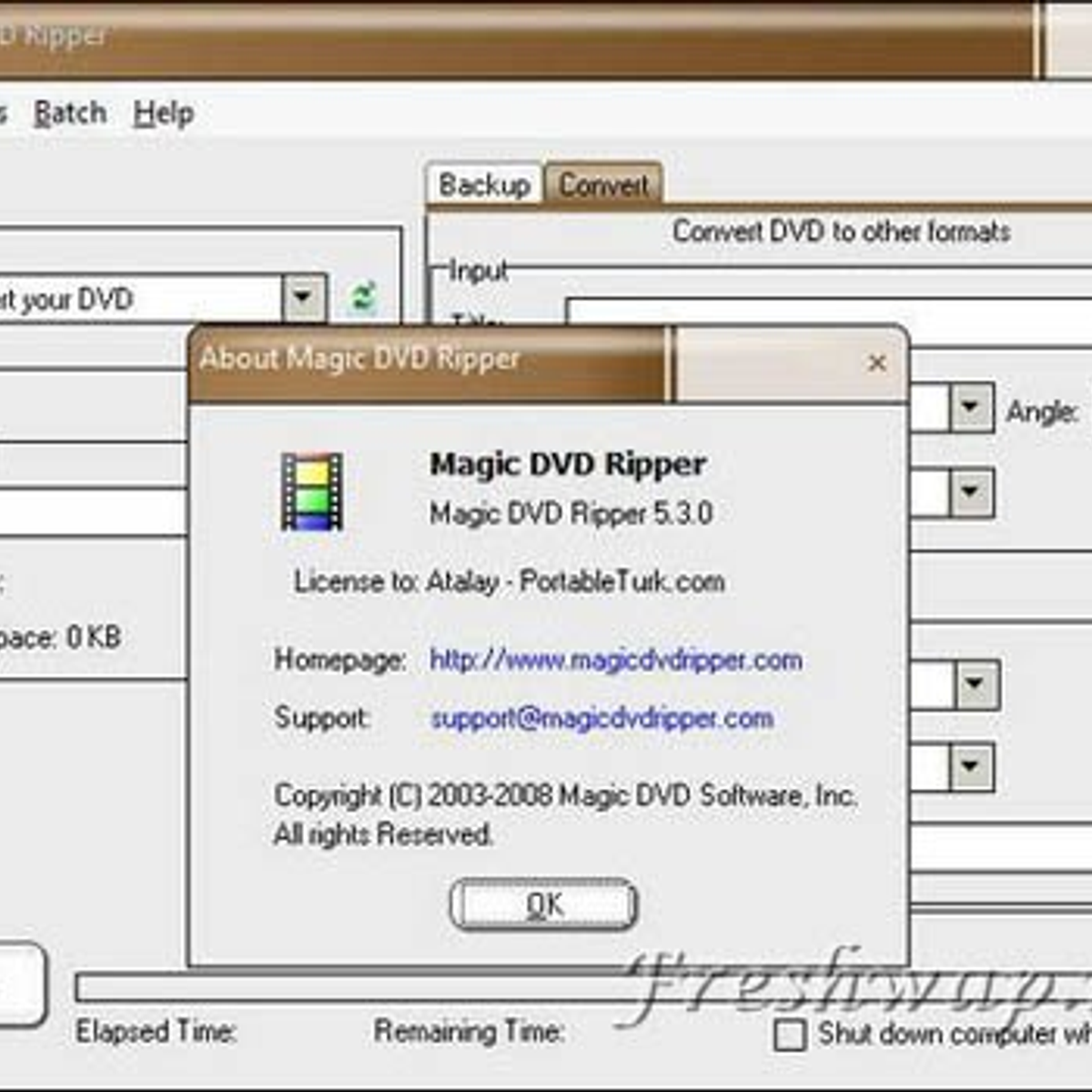The height and width of the screenshot is (1092, 1092).
Task: Open the magicdvdripper.com homepage link
Action: click(x=616, y=660)
